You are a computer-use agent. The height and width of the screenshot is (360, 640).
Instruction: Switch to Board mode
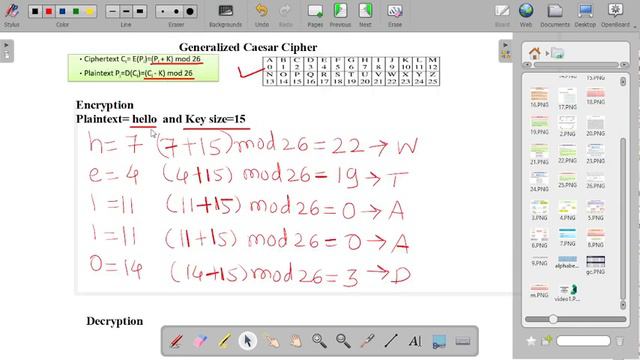pos(502,15)
